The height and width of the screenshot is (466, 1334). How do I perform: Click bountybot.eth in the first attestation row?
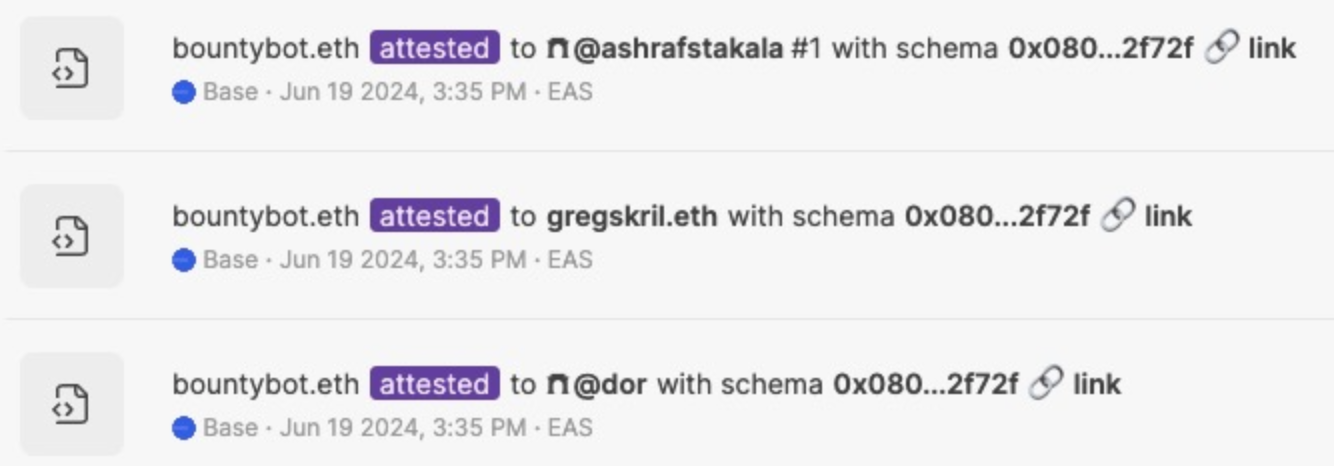pos(265,48)
